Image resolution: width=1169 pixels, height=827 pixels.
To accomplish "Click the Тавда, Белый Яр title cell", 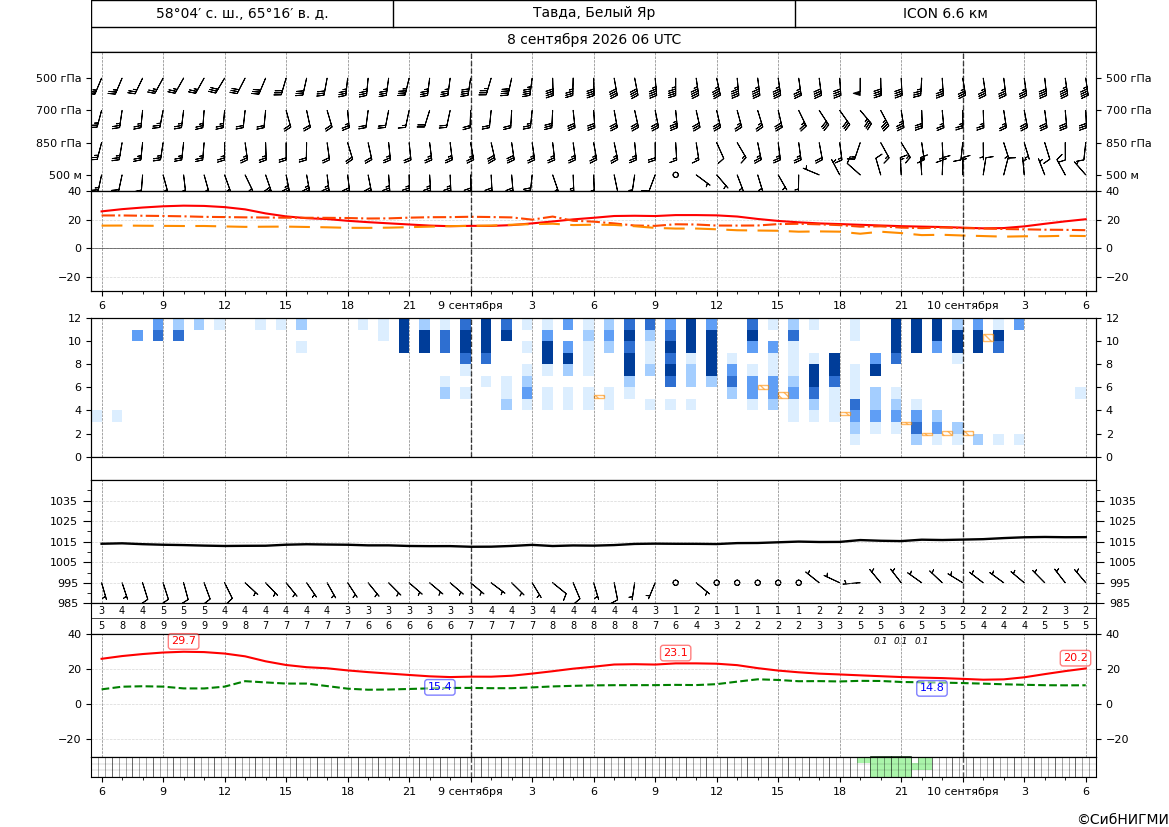I will pos(594,13).
